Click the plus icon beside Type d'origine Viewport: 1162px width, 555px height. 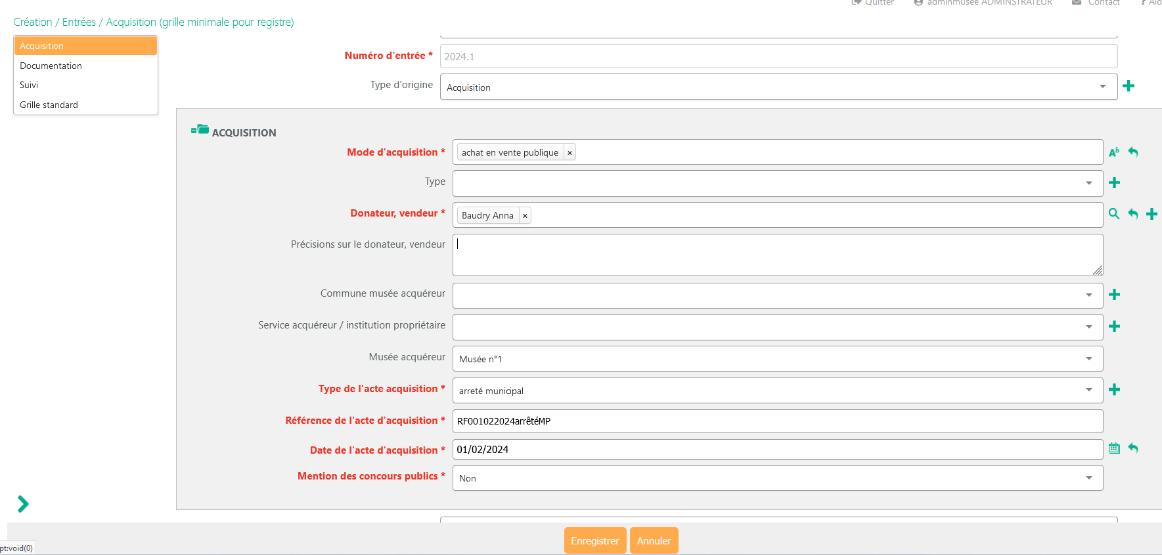(x=1128, y=87)
